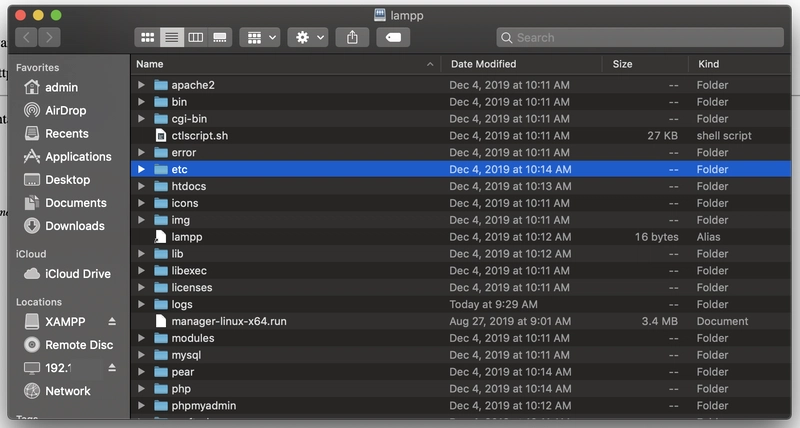Expand the error folder
The height and width of the screenshot is (428, 800).
coord(141,152)
